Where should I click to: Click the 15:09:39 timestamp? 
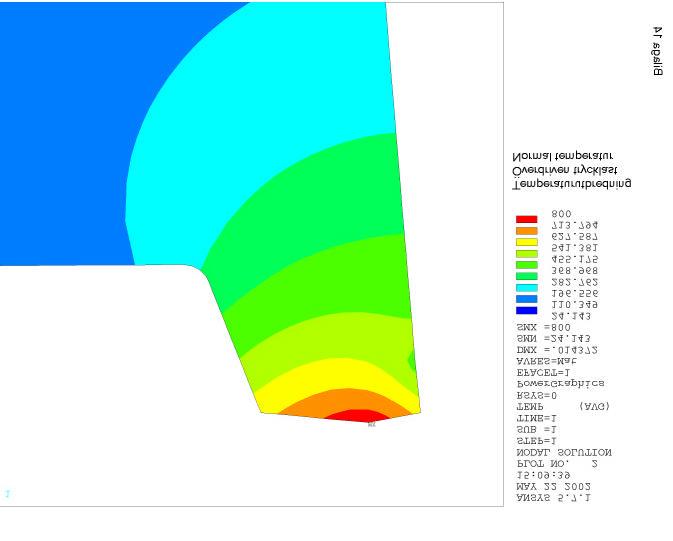544,475
